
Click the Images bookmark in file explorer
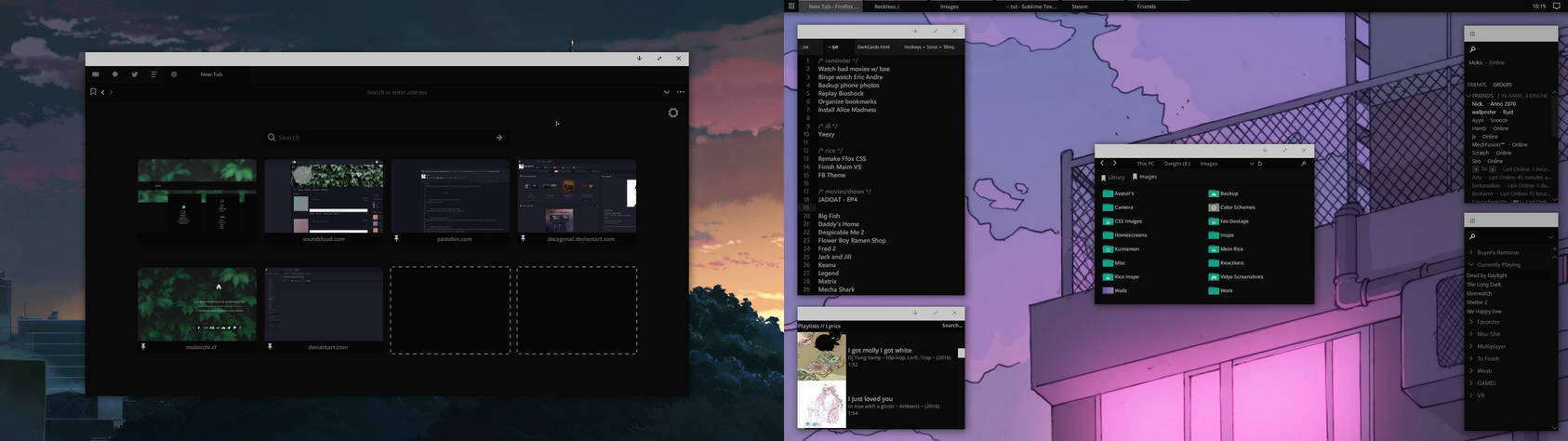(1145, 177)
